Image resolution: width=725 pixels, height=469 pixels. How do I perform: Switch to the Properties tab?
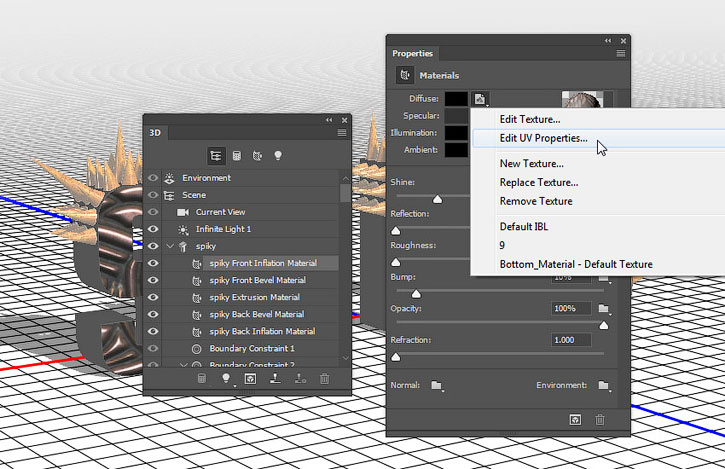(x=412, y=54)
